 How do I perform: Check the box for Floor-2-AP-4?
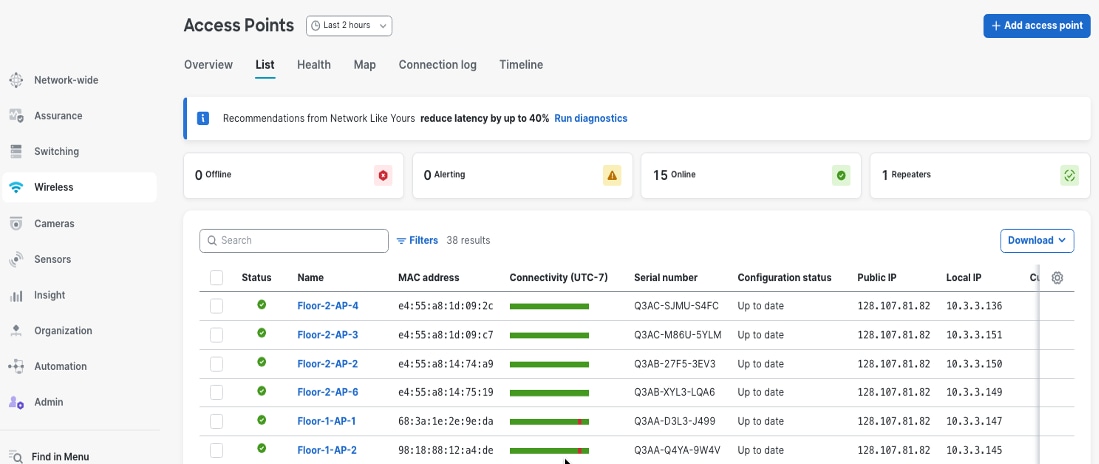(x=217, y=306)
